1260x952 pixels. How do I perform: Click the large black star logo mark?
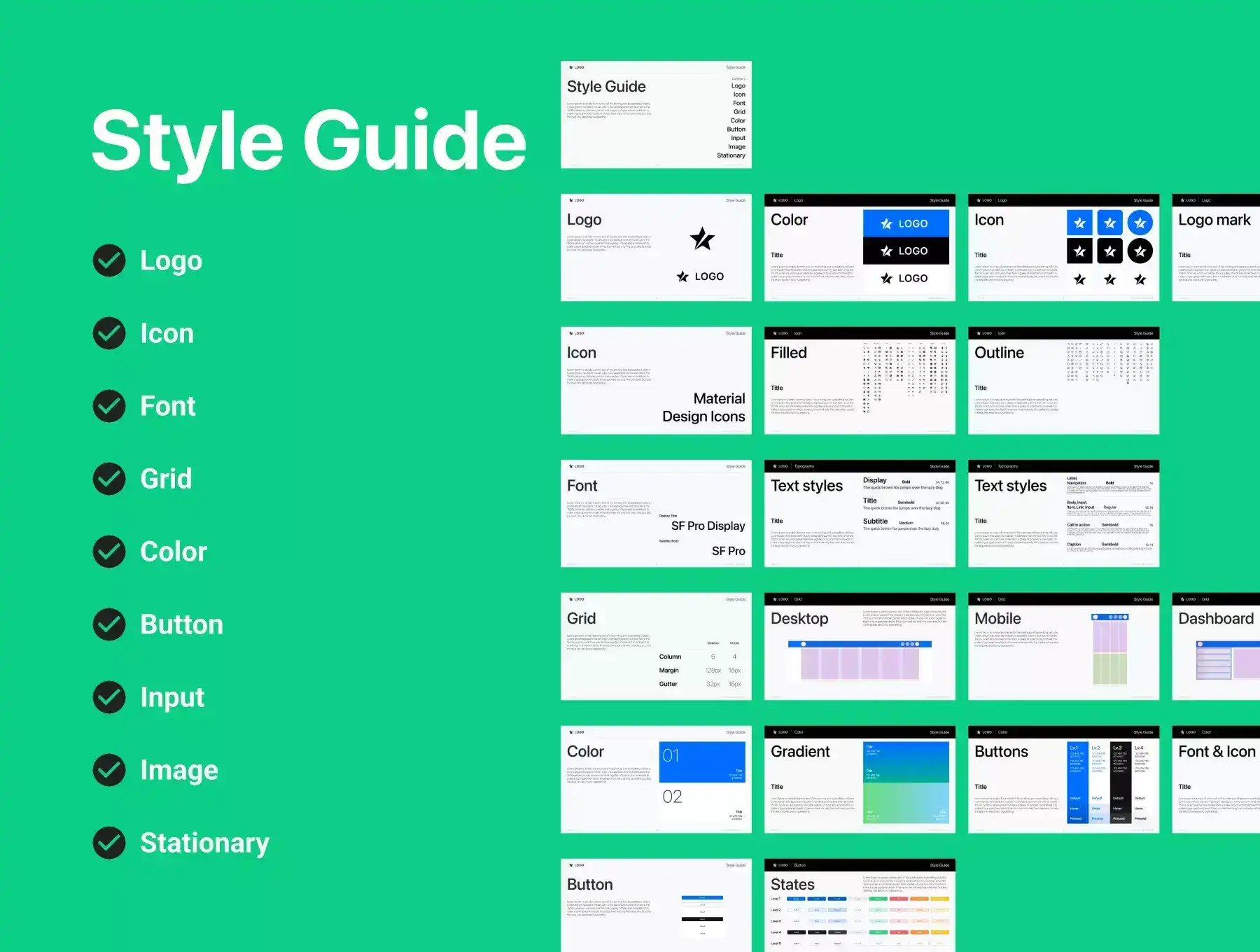click(702, 239)
